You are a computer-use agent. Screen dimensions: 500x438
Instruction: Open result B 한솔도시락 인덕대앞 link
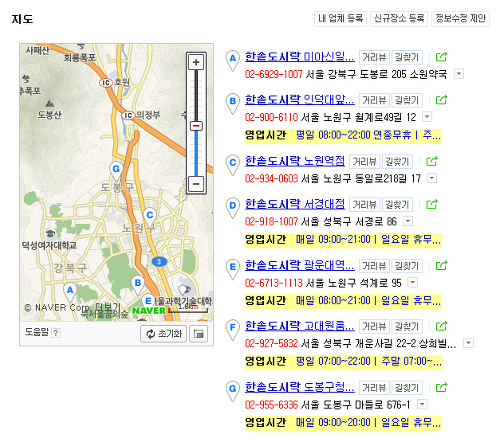[x=300, y=100]
